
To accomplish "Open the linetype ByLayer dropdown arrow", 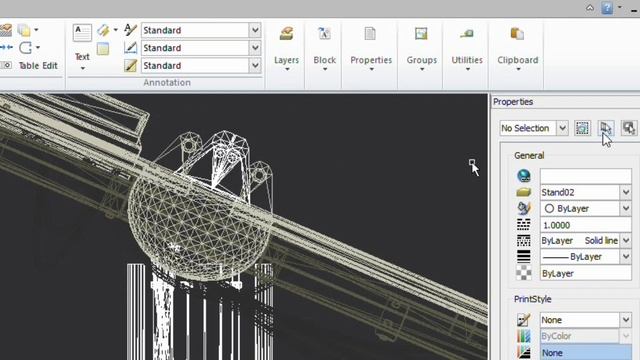I will click(626, 209).
